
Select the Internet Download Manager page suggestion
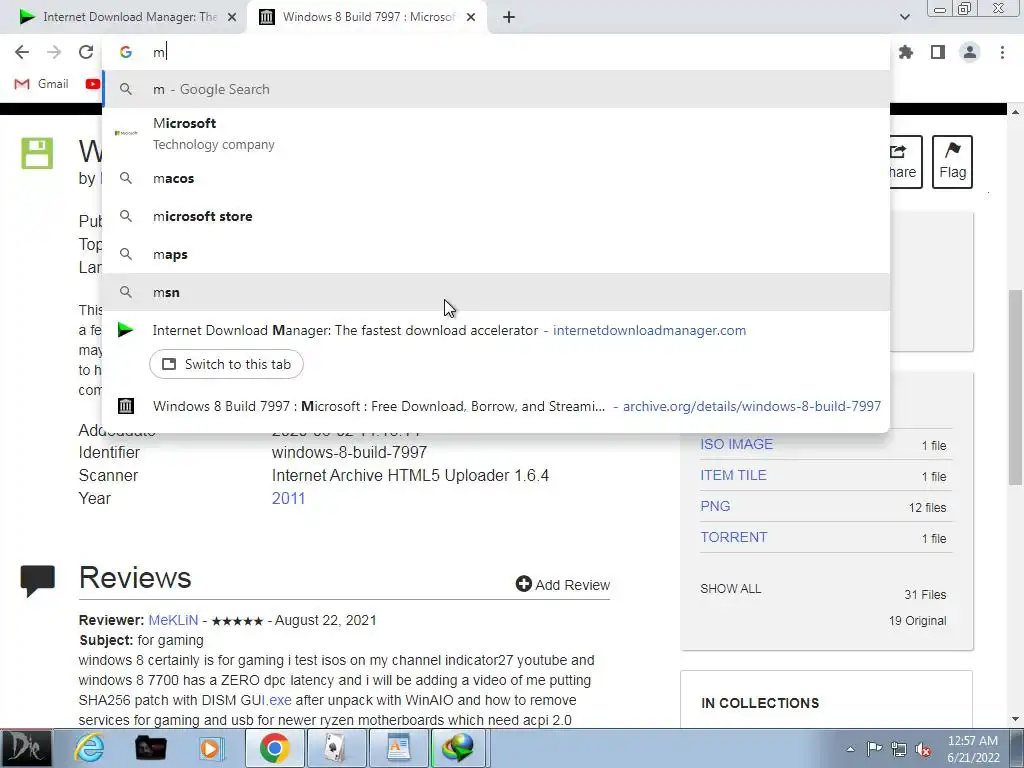click(496, 330)
